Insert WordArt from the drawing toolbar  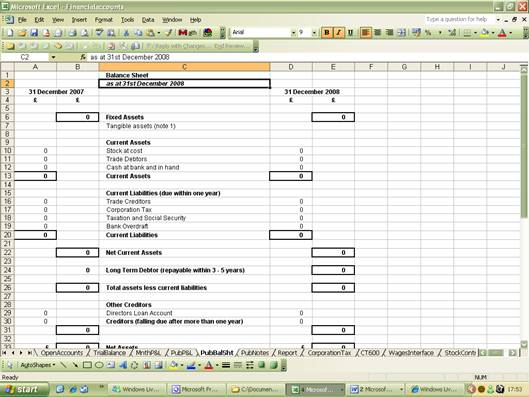click(x=123, y=365)
